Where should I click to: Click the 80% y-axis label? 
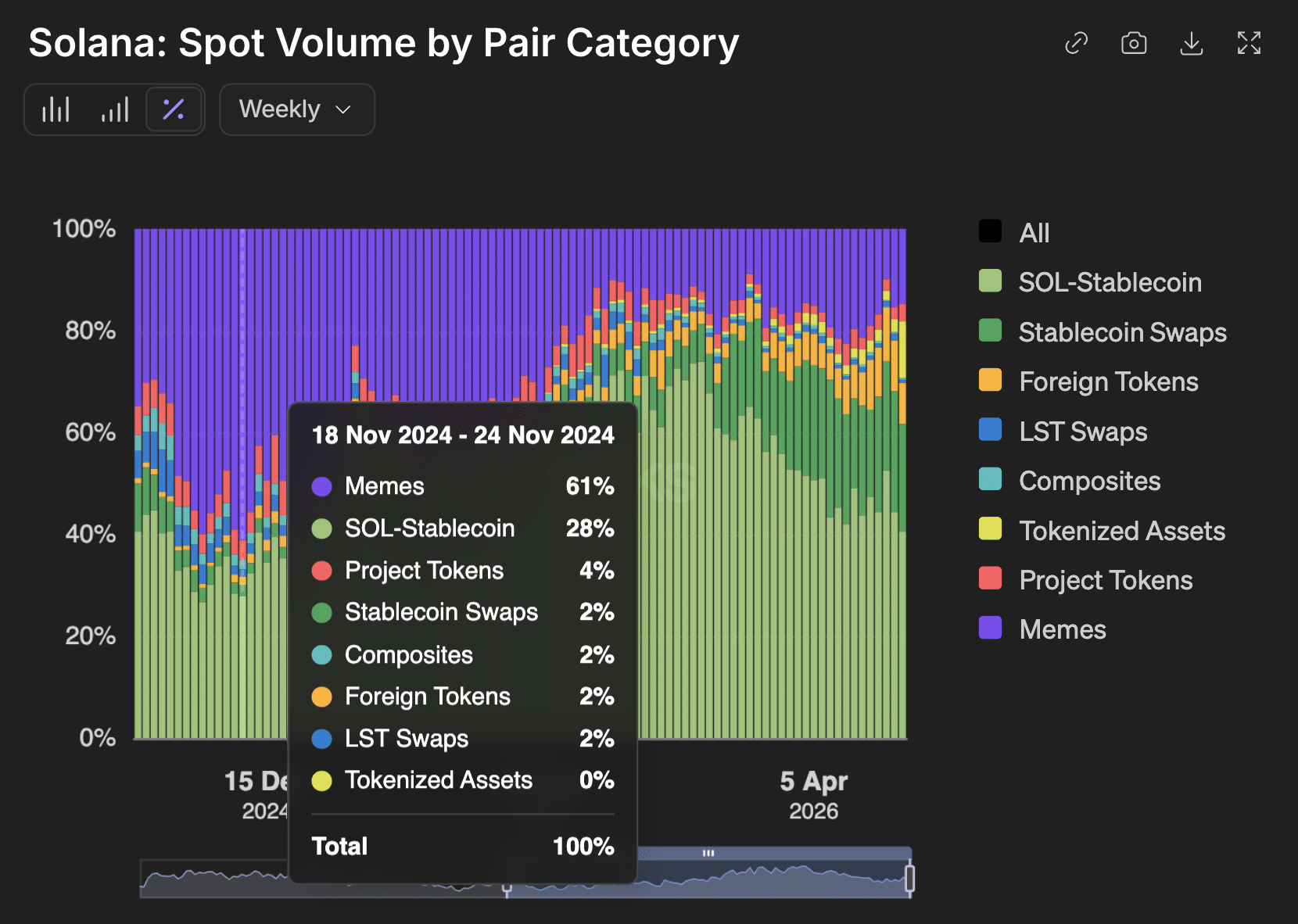click(x=90, y=331)
